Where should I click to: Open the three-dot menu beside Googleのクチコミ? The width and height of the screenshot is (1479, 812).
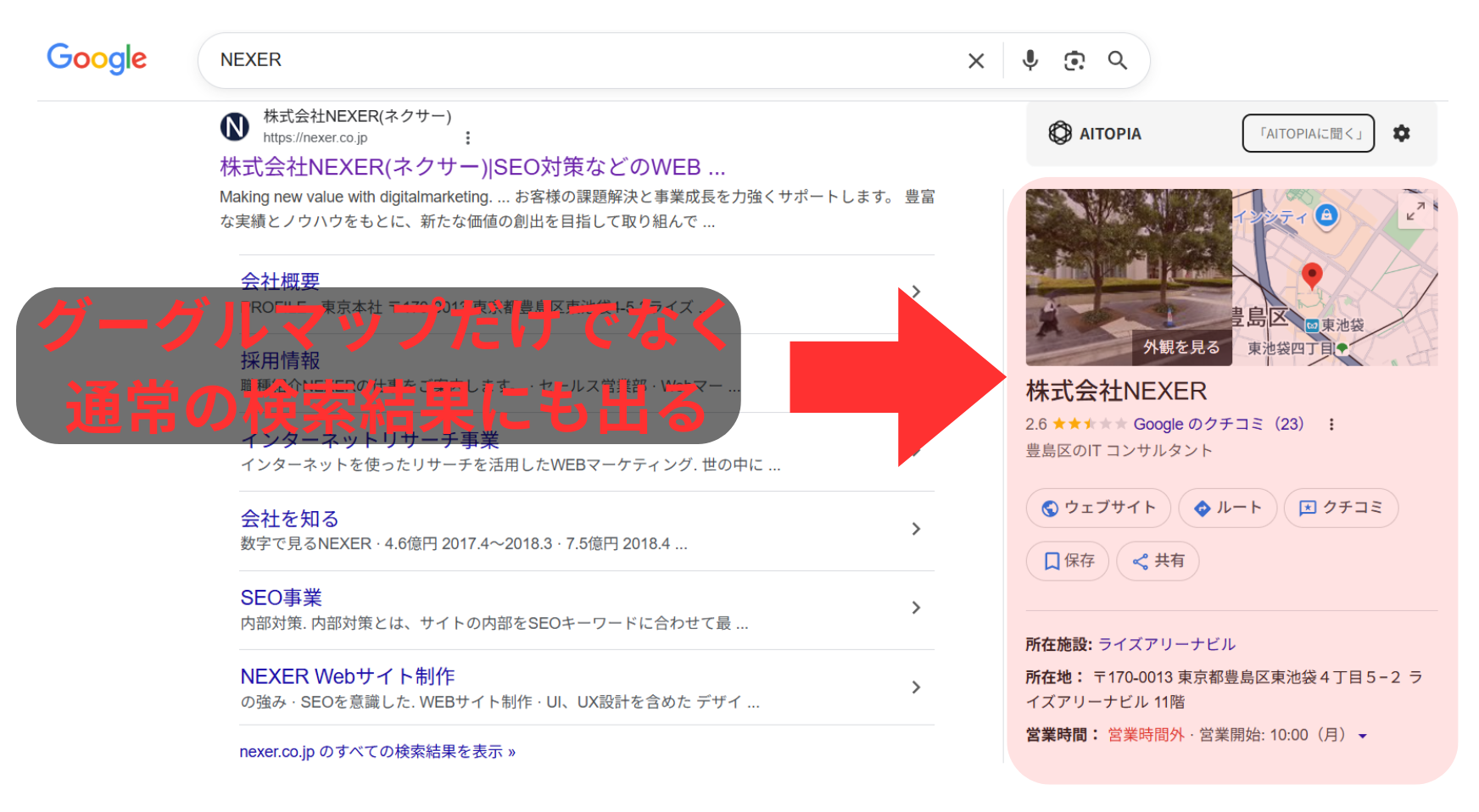[x=1331, y=424]
